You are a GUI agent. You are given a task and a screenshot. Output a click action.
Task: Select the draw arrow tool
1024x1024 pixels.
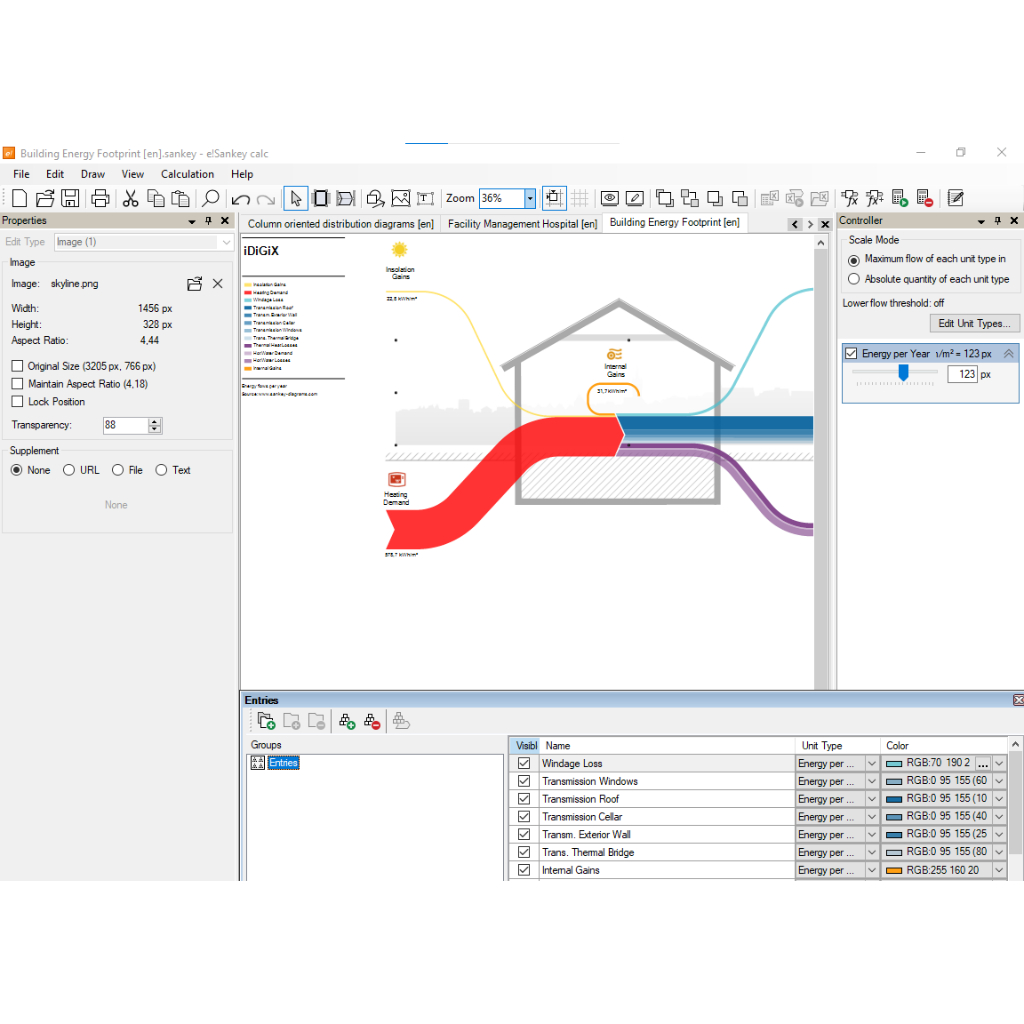[x=345, y=198]
